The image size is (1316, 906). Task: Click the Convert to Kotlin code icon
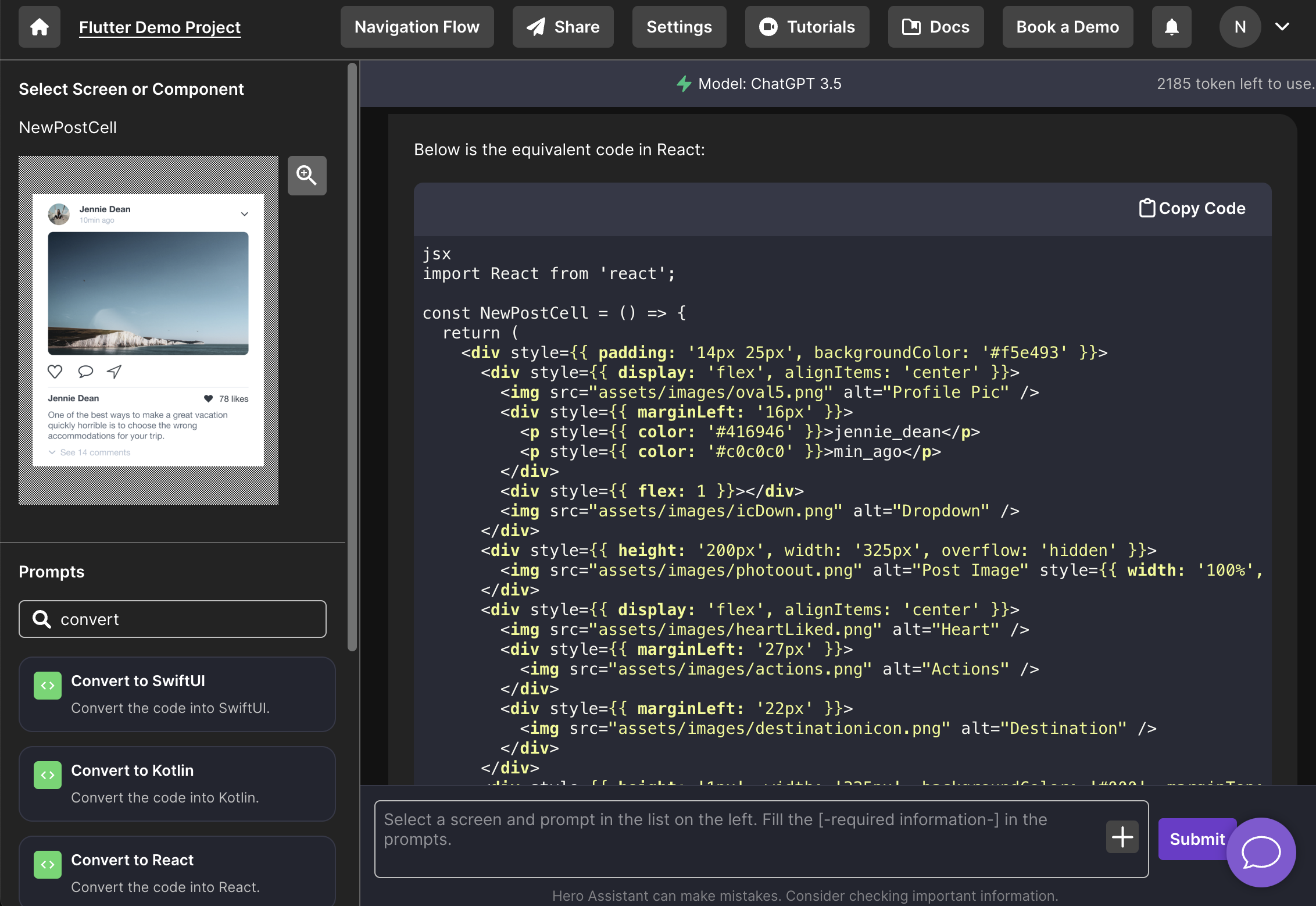coord(48,775)
